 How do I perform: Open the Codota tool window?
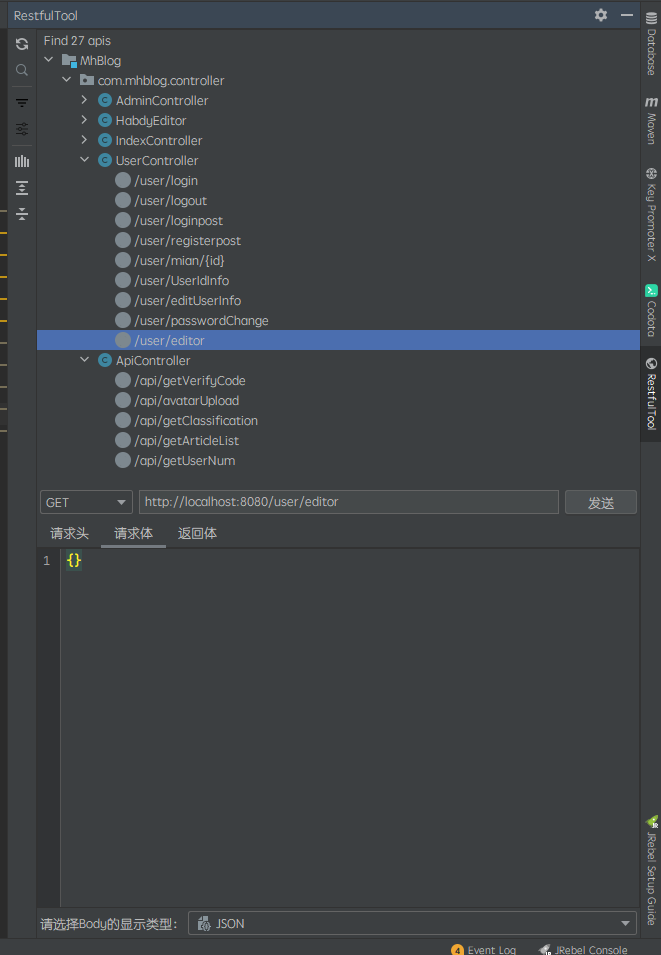[x=651, y=311]
